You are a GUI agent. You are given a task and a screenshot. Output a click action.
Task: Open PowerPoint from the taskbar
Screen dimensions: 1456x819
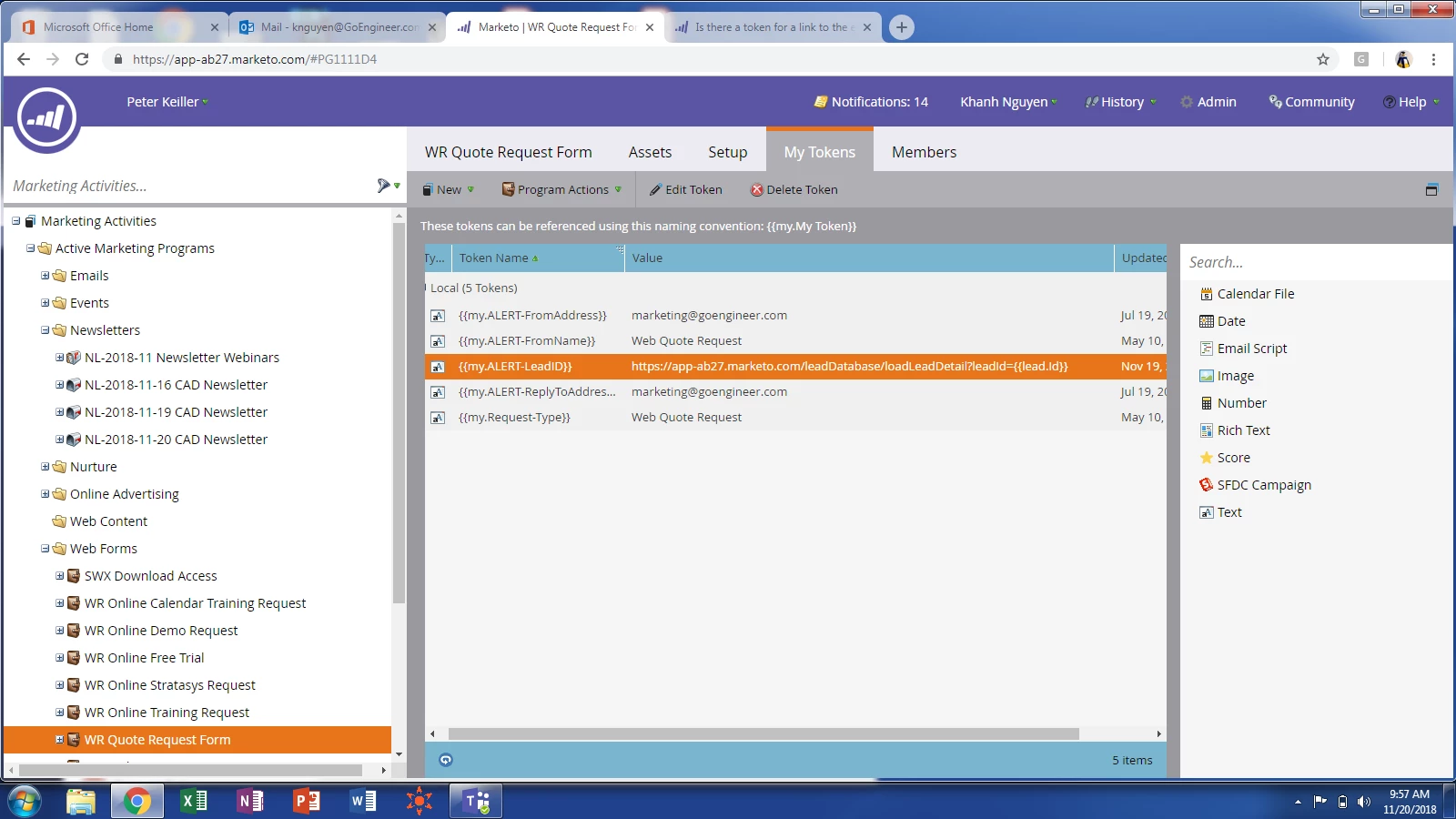306,801
